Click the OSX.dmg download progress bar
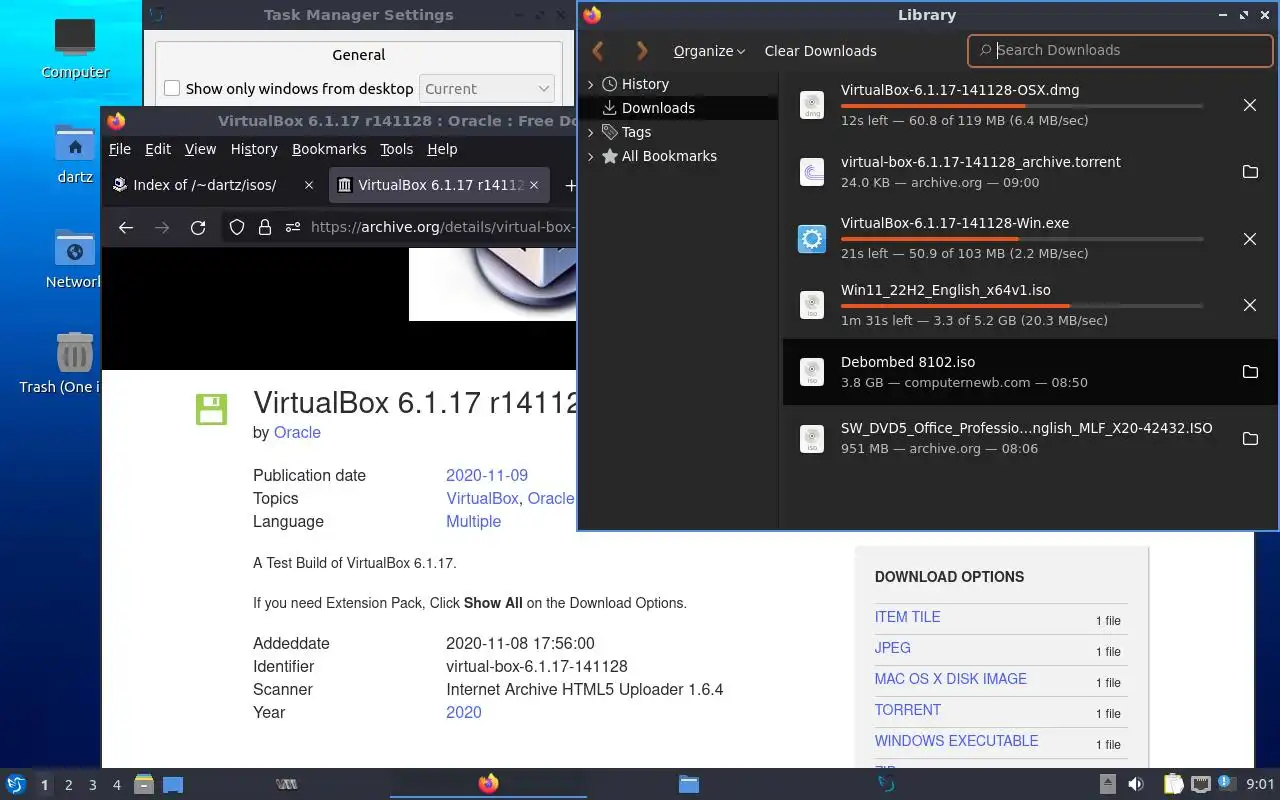Viewport: 1280px width, 800px height. pos(1021,106)
